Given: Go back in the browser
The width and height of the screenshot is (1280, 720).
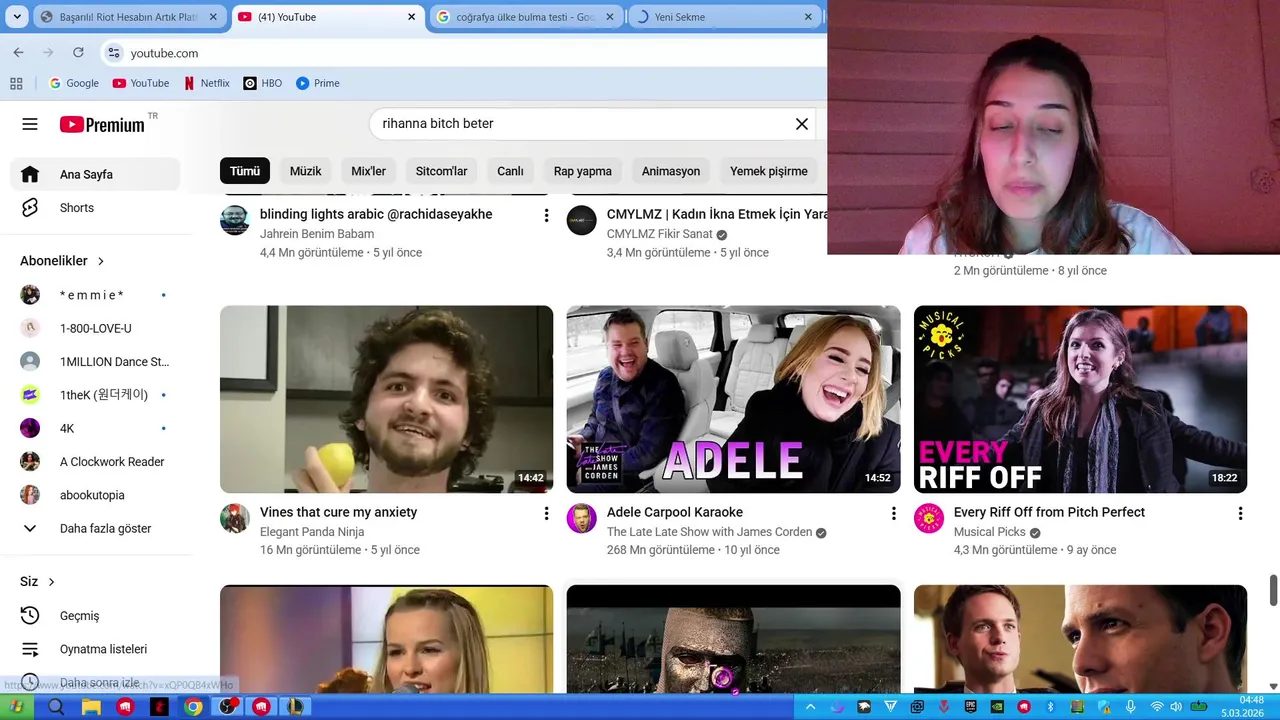Looking at the screenshot, I should pyautogui.click(x=18, y=53).
